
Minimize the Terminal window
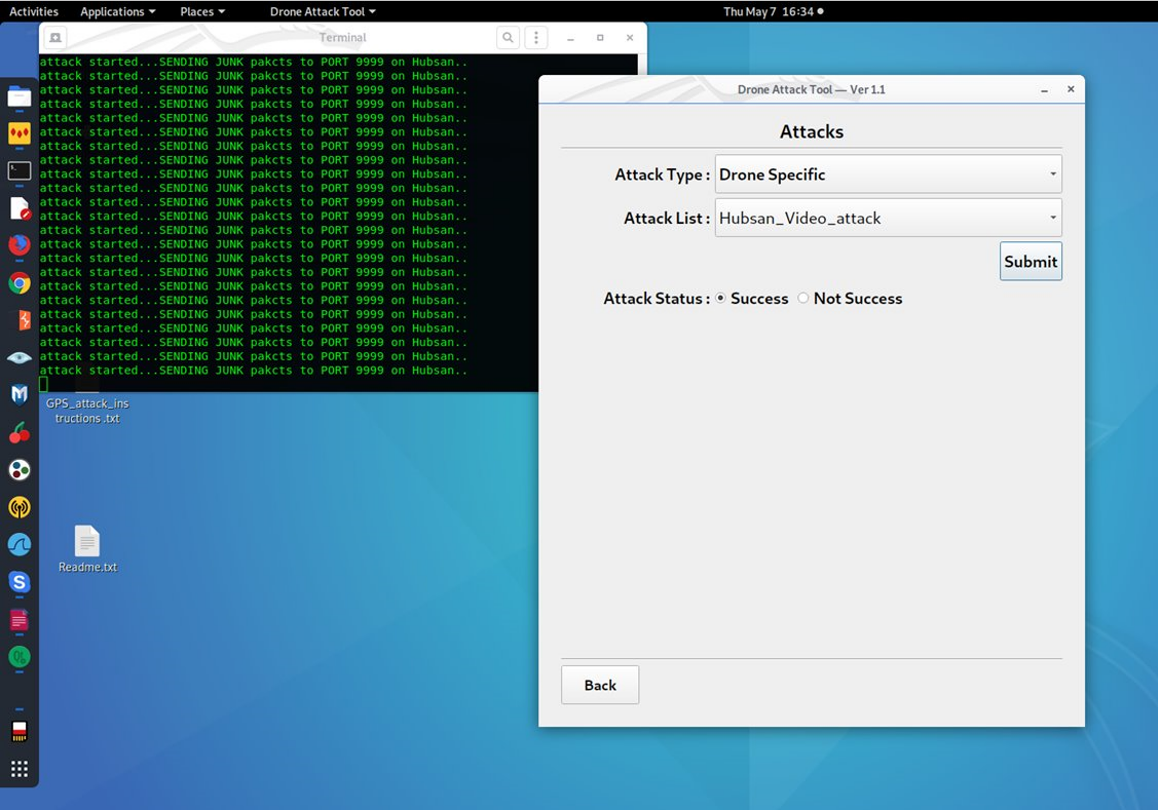(570, 38)
